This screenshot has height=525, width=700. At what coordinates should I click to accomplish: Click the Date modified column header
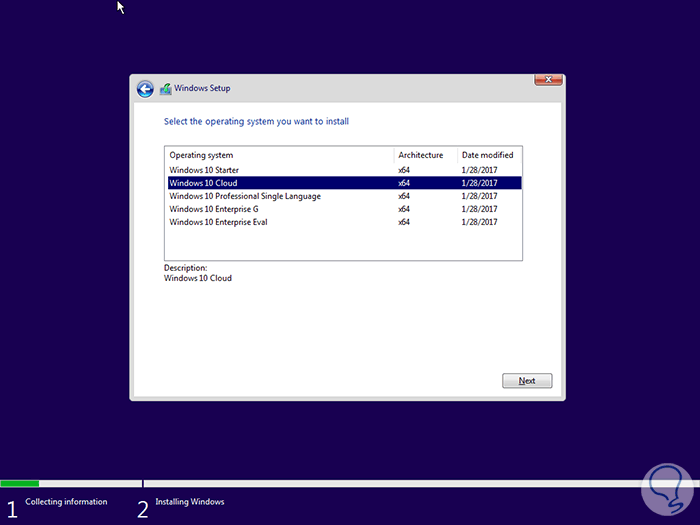click(x=489, y=155)
